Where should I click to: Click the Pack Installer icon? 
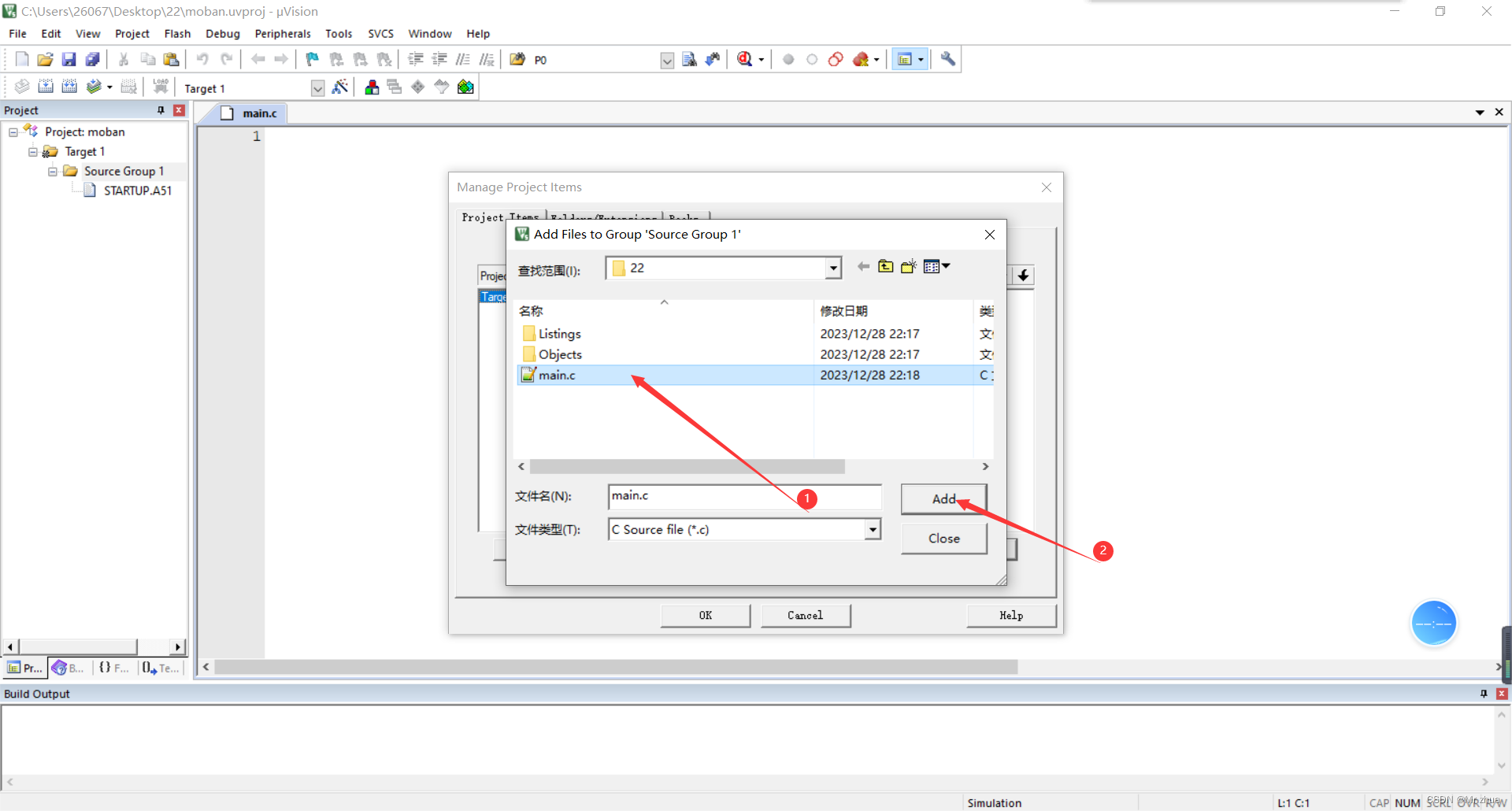pyautogui.click(x=465, y=87)
